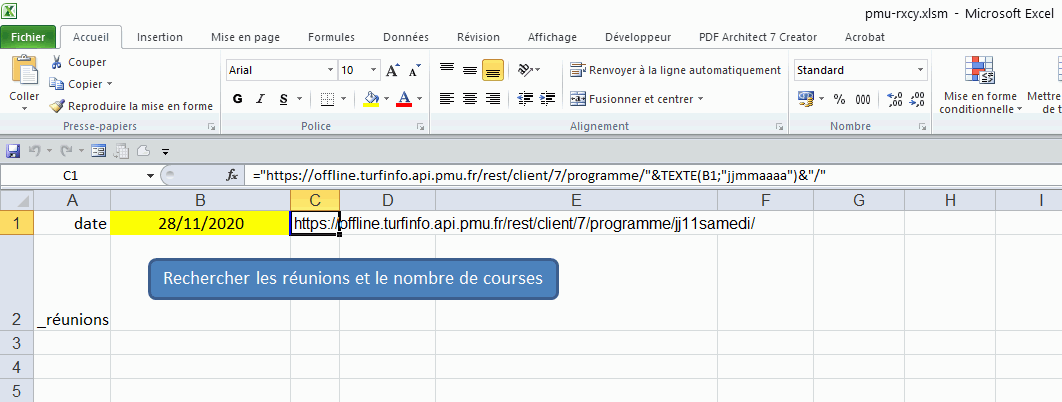Expand the Coller paste options arrow

point(24,108)
